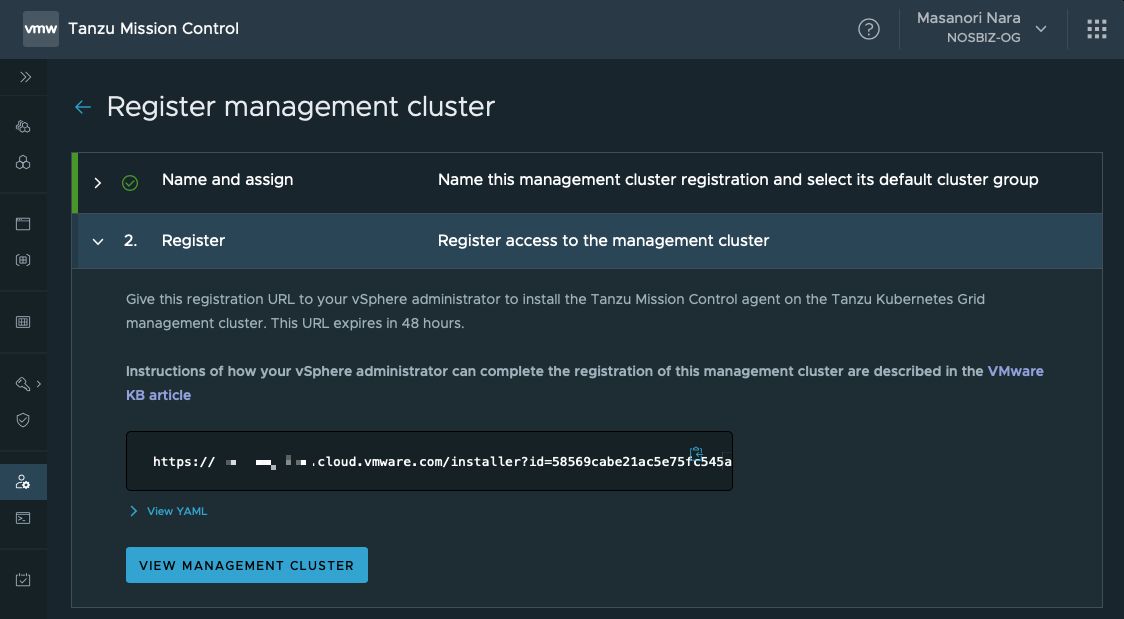The height and width of the screenshot is (619, 1124).
Task: Expand the left sidebar with double-chevron icon
Action: click(25, 77)
